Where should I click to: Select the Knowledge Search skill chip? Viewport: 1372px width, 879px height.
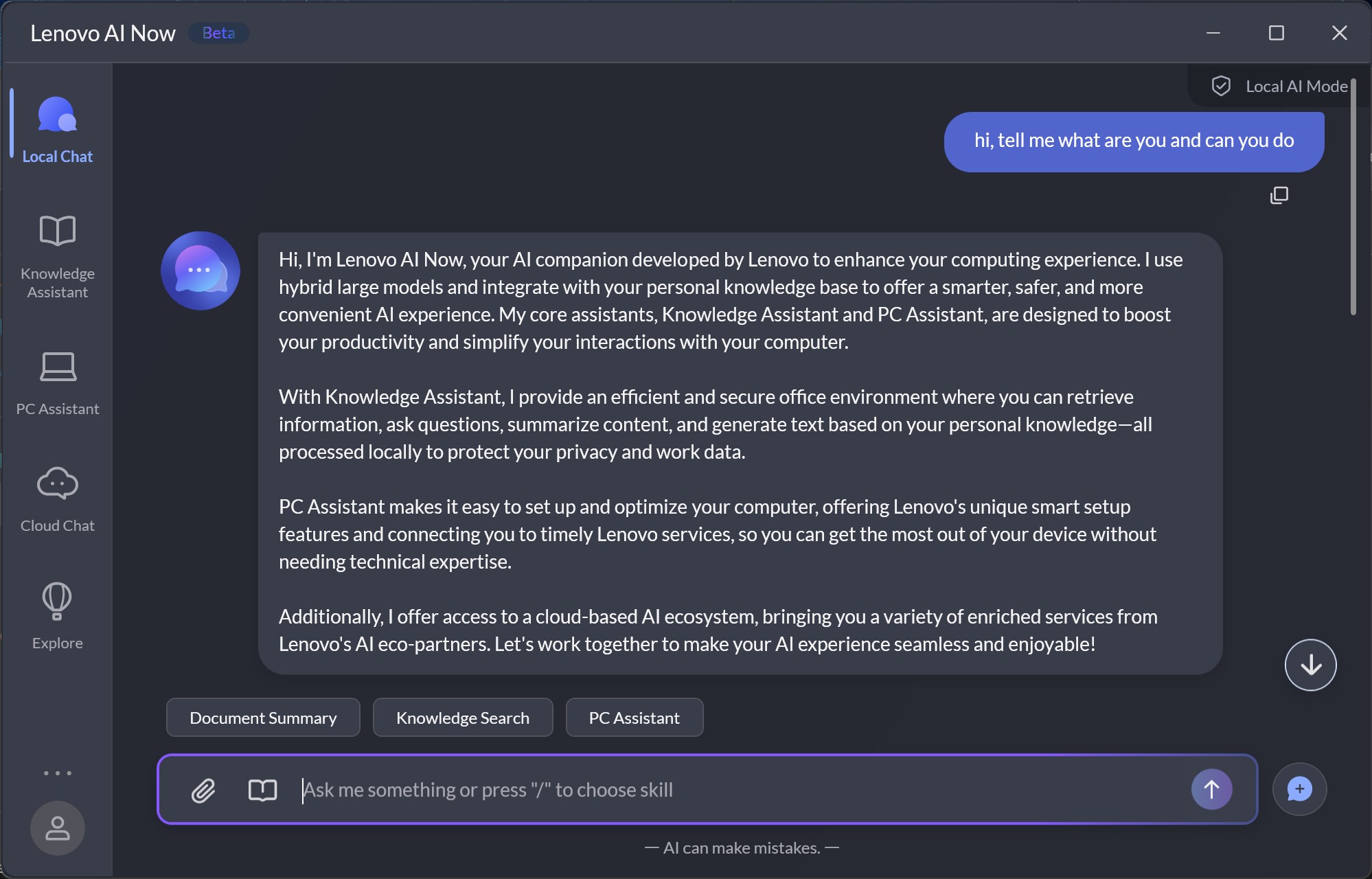[x=463, y=718]
